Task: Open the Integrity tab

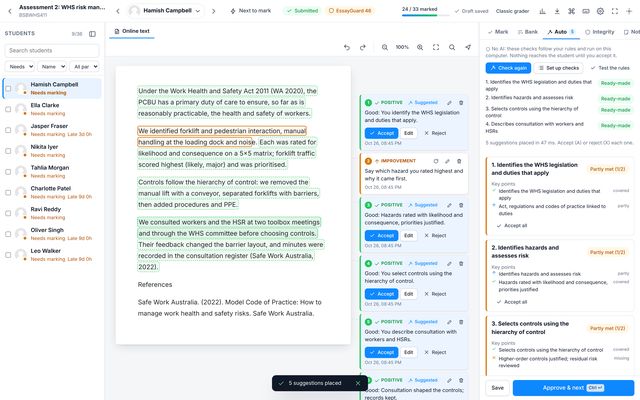Action: (600, 32)
